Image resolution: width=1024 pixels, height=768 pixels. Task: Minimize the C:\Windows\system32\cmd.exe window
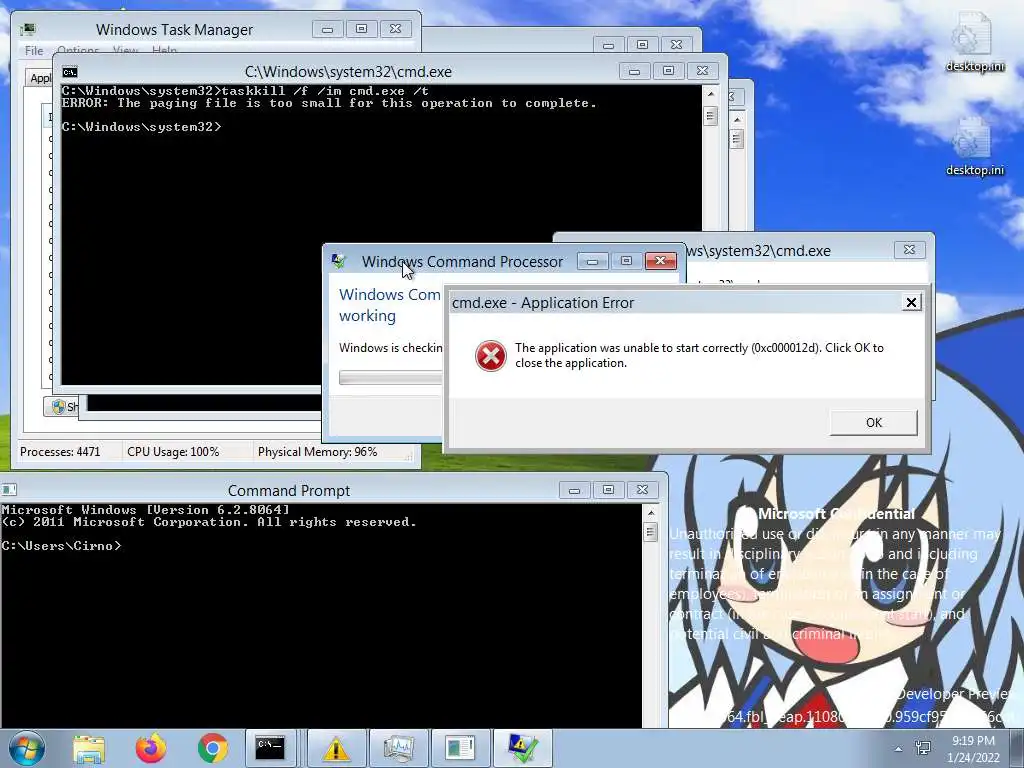[634, 71]
